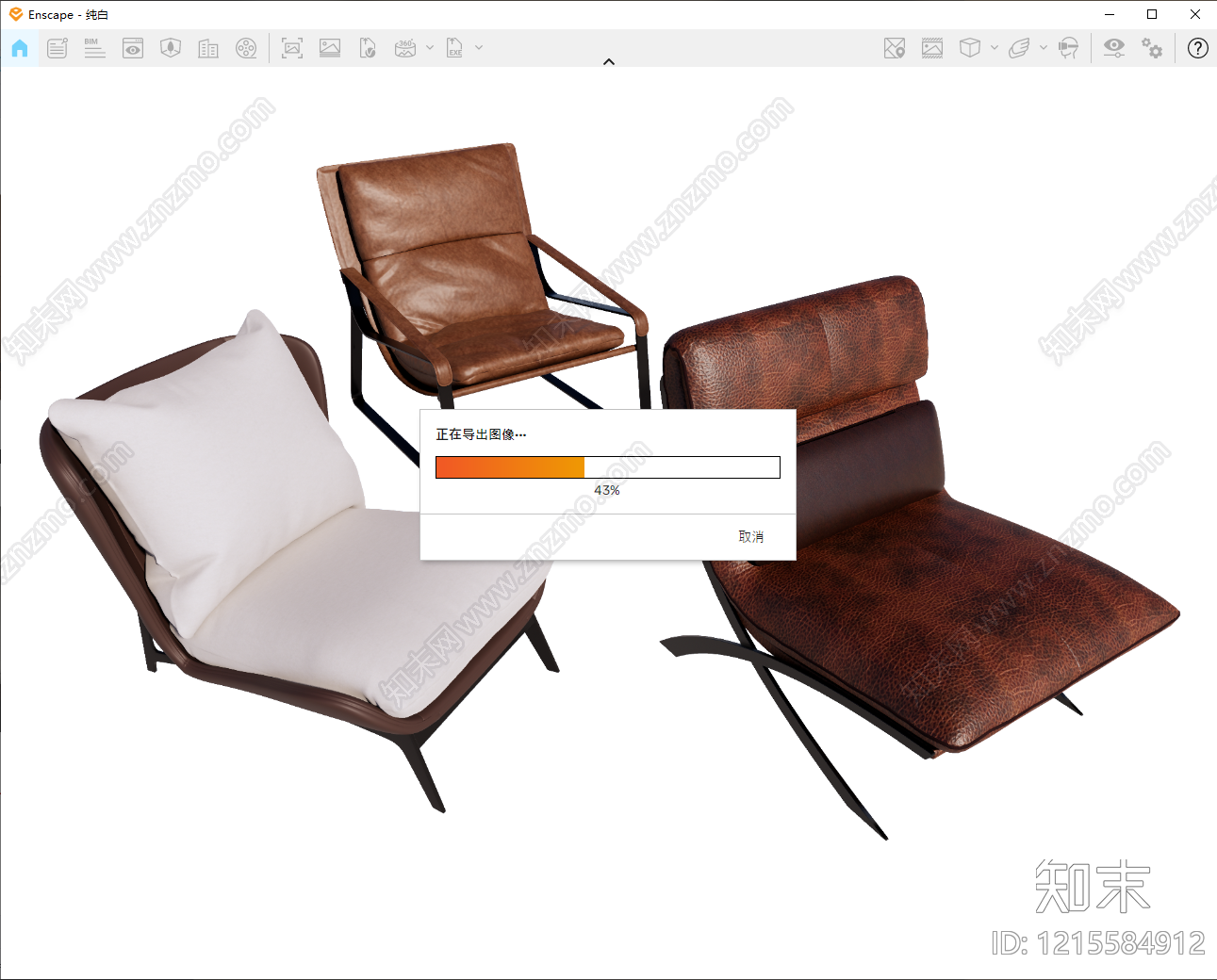Click the 43% export progress bar

coord(608,467)
